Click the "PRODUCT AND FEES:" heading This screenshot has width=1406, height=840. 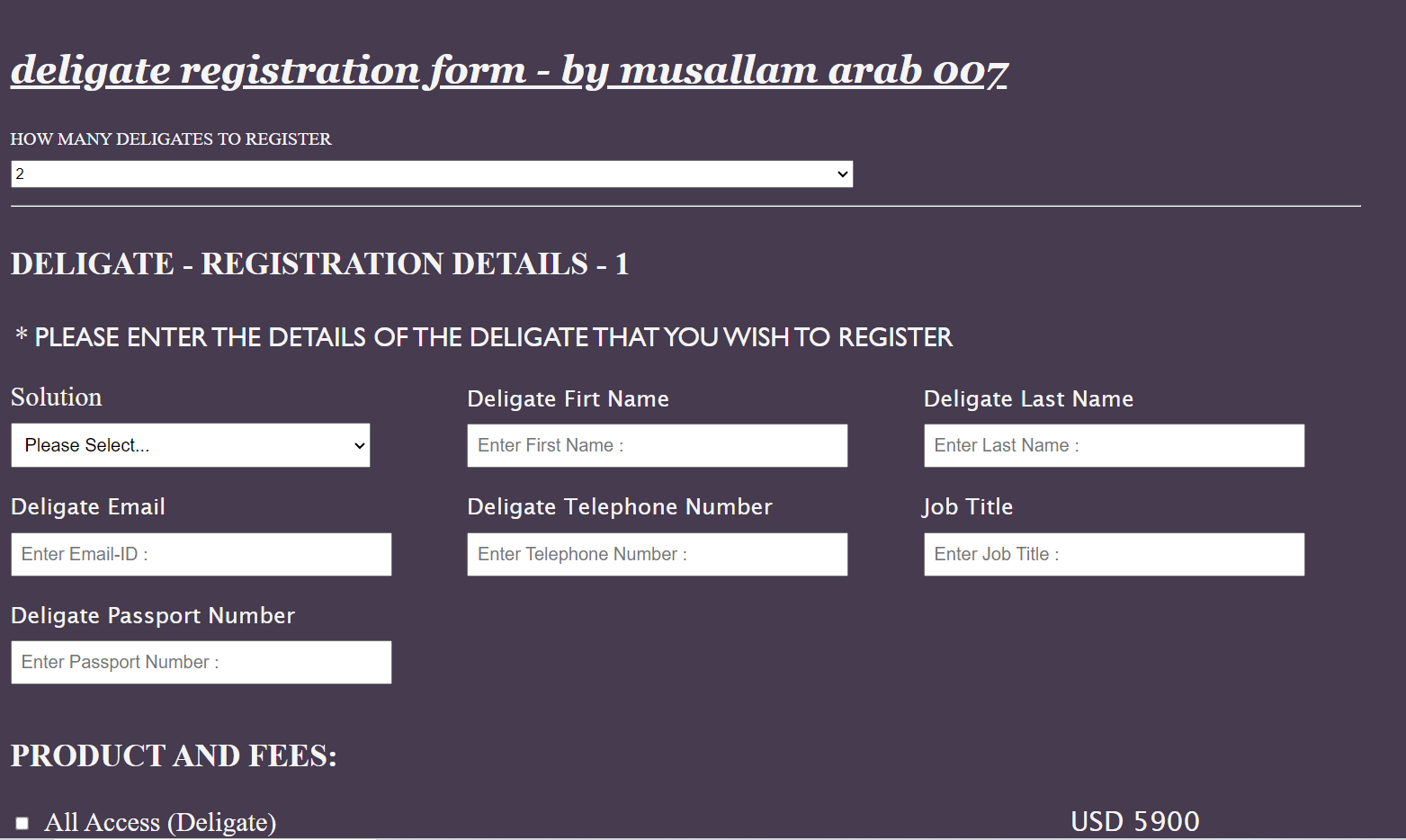pyautogui.click(x=174, y=755)
